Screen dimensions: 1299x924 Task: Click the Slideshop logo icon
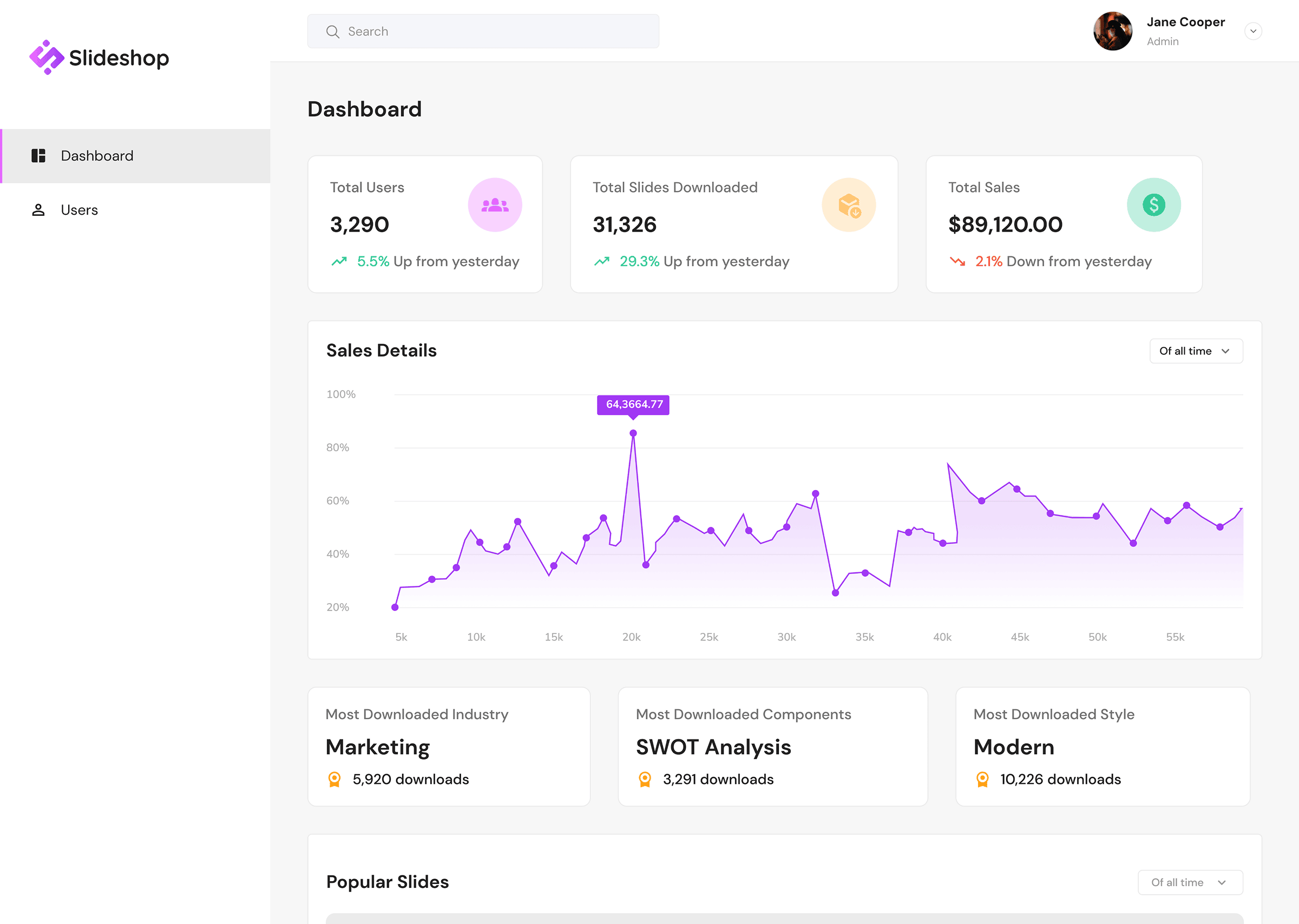click(47, 56)
